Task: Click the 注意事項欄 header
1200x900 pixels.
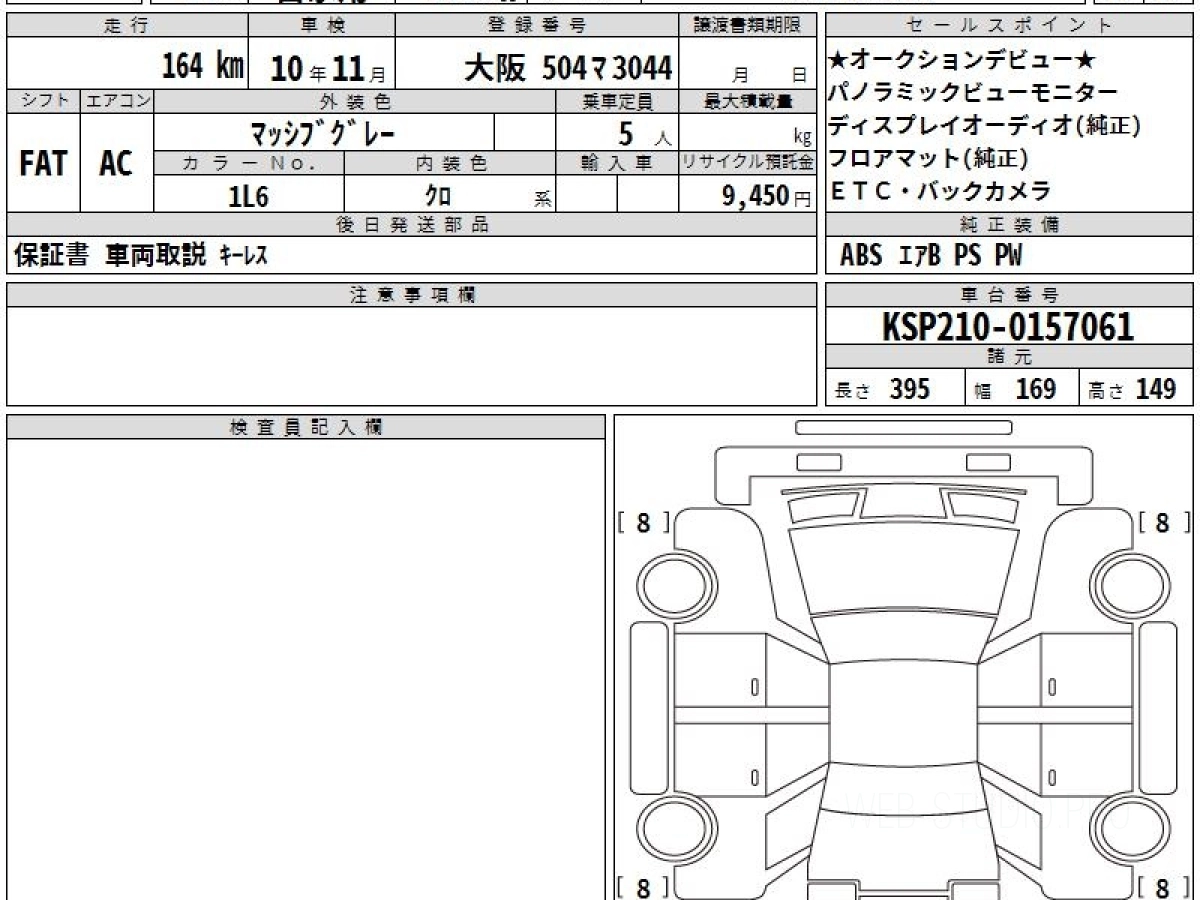Action: 411,294
